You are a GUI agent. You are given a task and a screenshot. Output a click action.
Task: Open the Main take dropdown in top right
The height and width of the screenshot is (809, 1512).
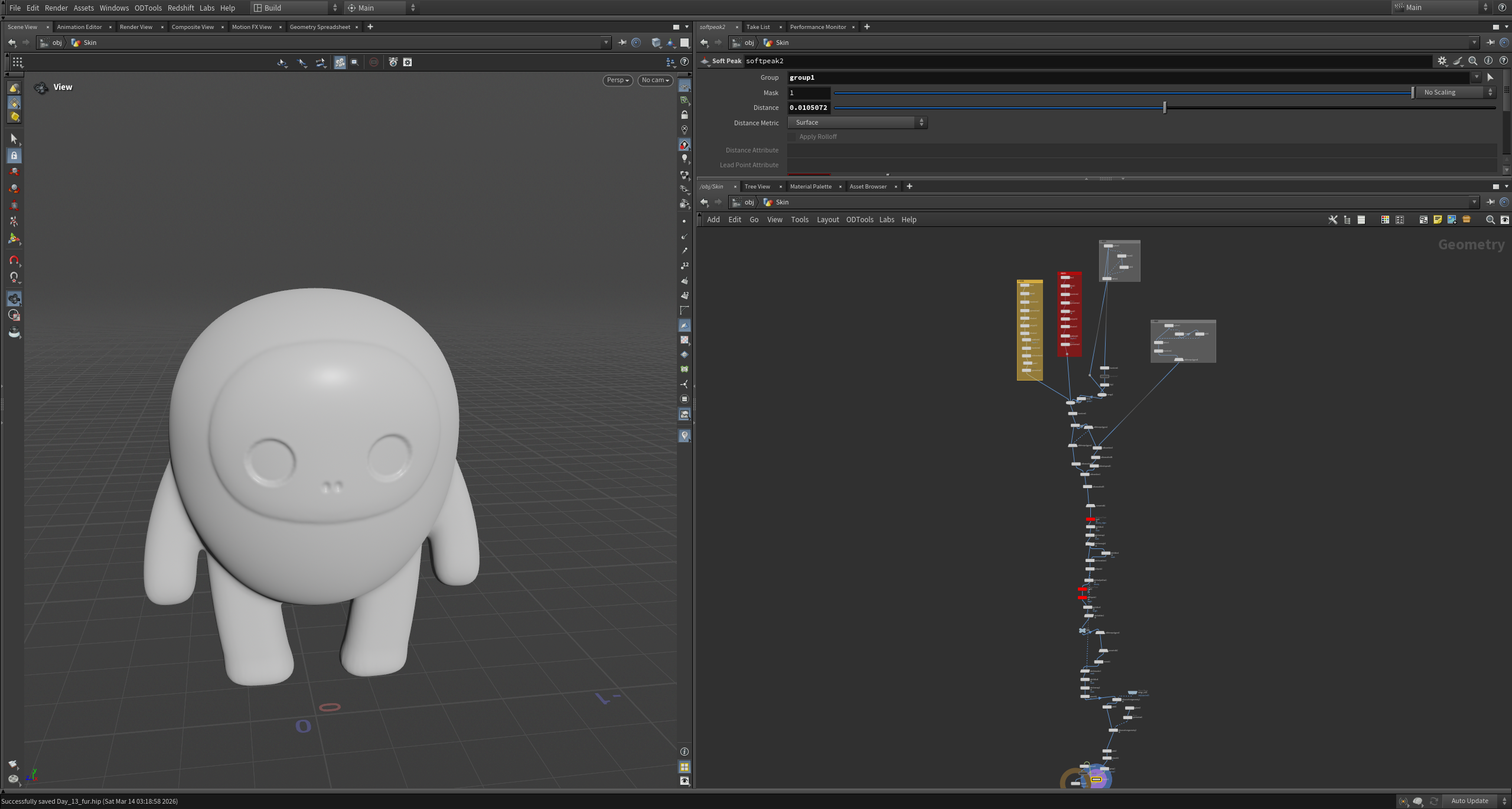[1441, 8]
